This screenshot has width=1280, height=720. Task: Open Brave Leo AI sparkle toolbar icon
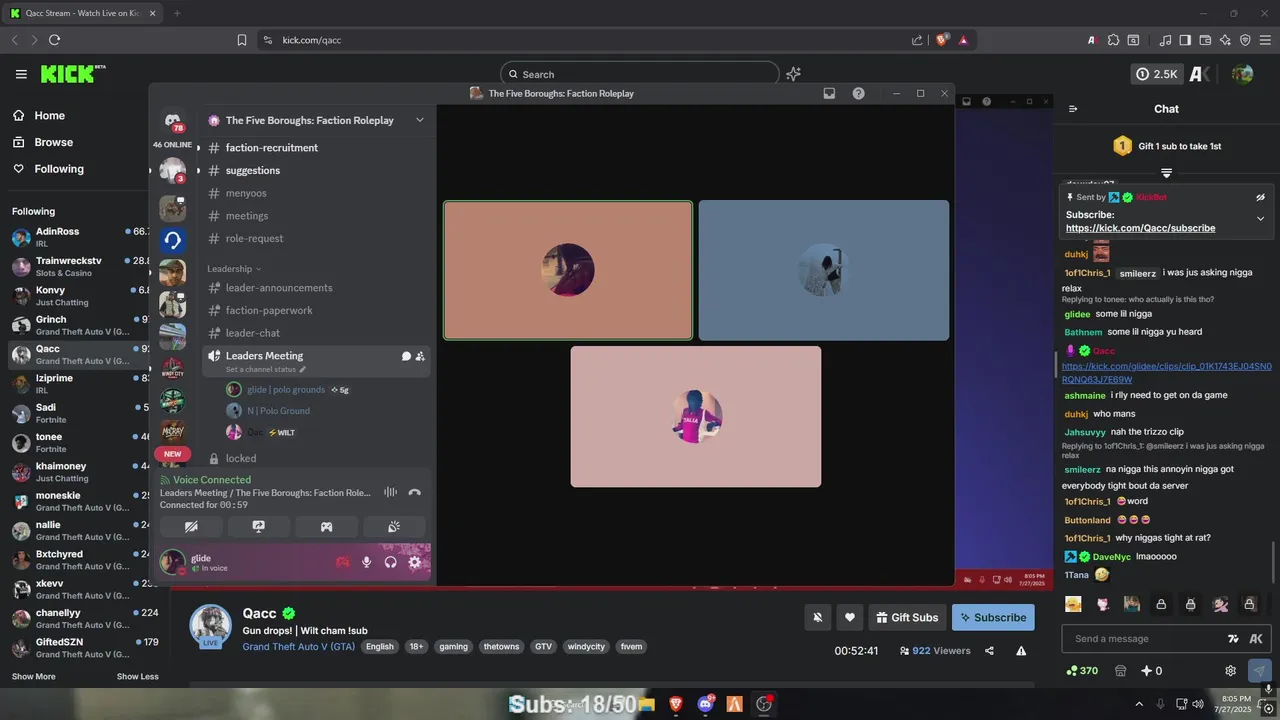tap(1225, 40)
